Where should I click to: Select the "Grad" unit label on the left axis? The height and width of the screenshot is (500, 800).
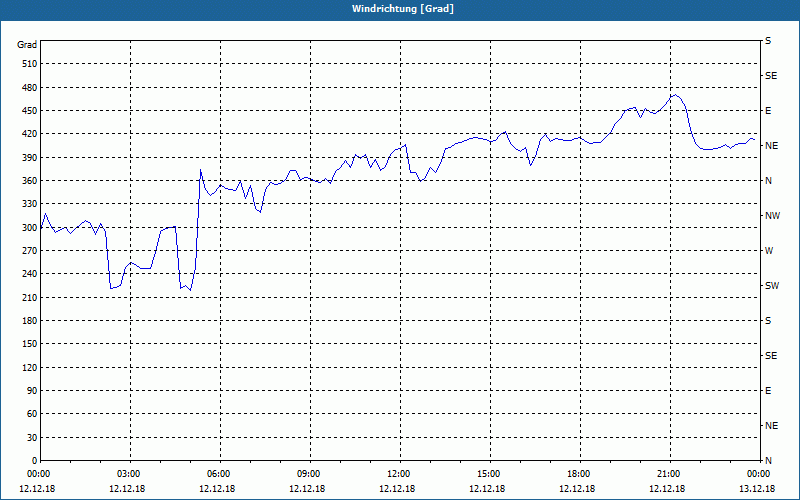pyautogui.click(x=27, y=45)
